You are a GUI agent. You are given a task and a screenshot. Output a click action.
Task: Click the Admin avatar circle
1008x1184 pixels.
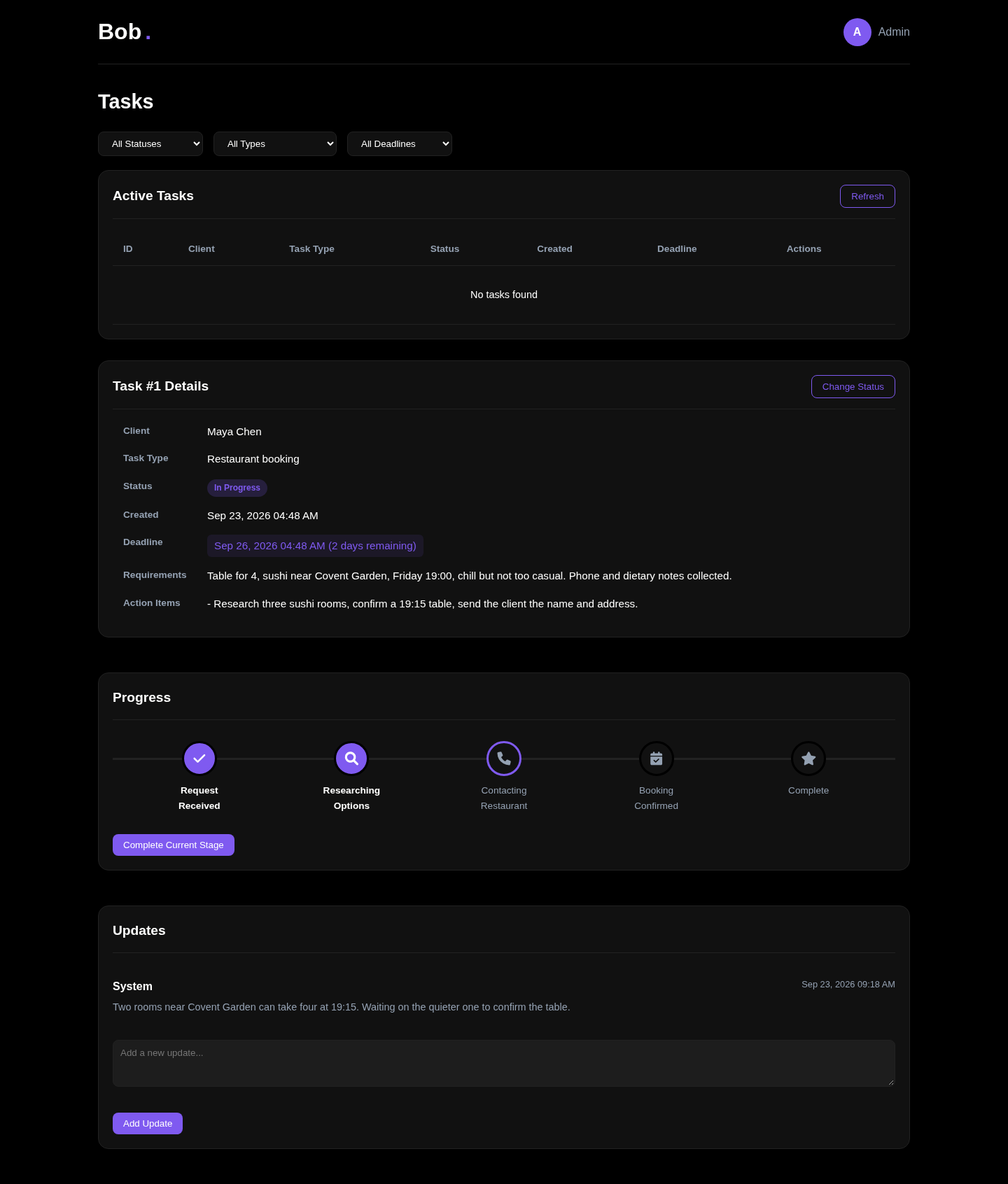[x=857, y=32]
